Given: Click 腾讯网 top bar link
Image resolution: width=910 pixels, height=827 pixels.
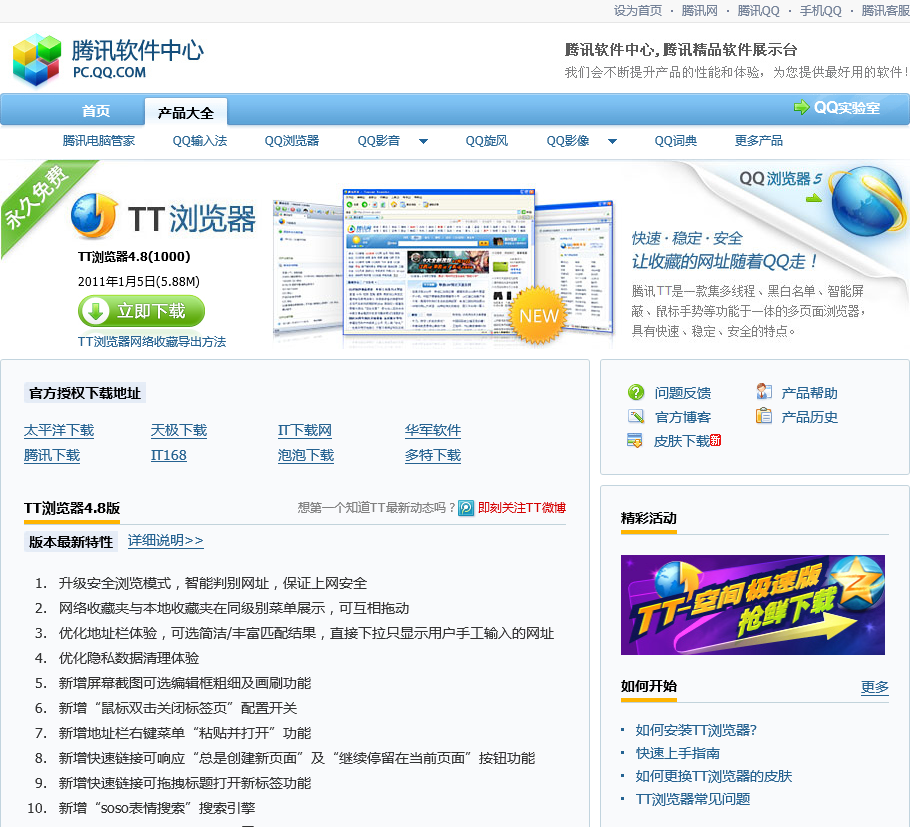Looking at the screenshot, I should pyautogui.click(x=699, y=10).
